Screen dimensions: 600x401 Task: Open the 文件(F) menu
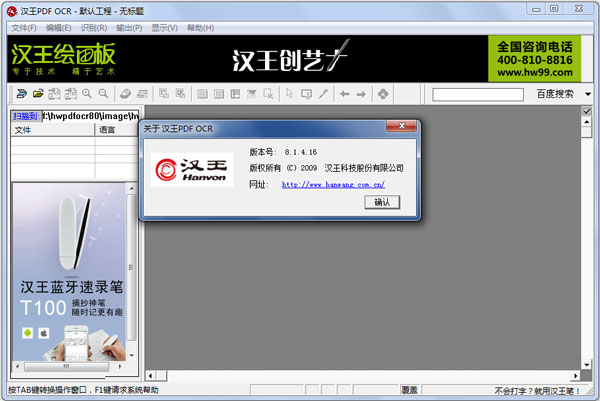pos(24,28)
